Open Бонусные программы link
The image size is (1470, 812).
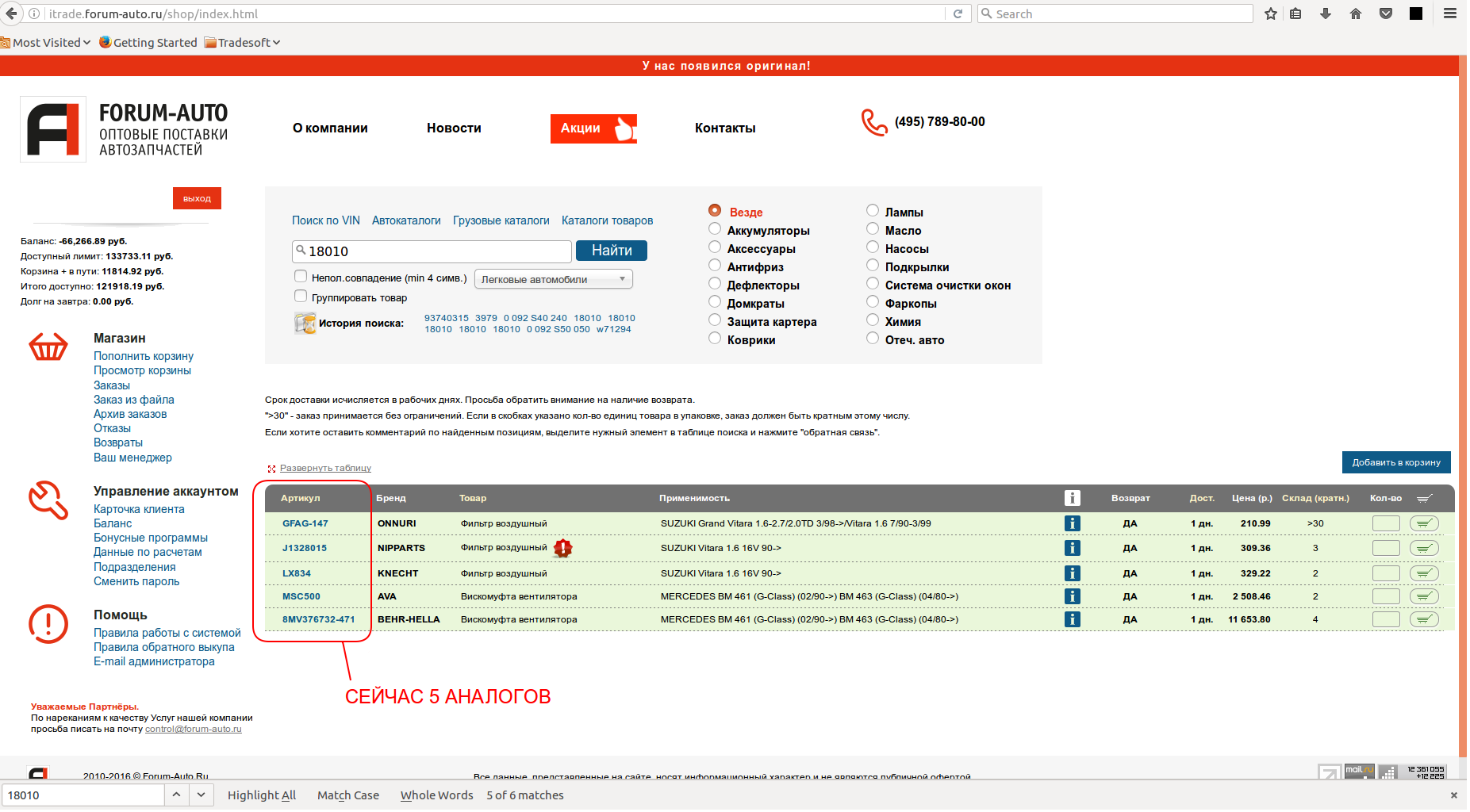click(x=151, y=538)
